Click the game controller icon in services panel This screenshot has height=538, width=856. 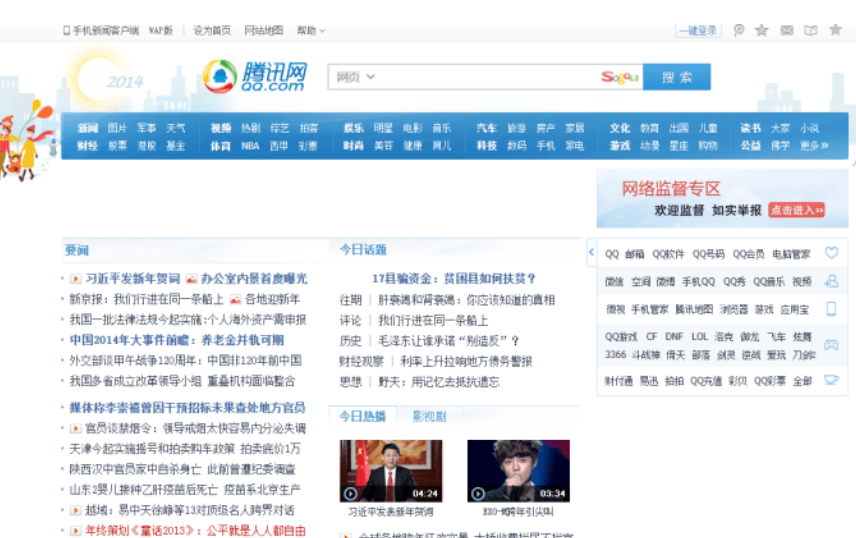point(831,346)
